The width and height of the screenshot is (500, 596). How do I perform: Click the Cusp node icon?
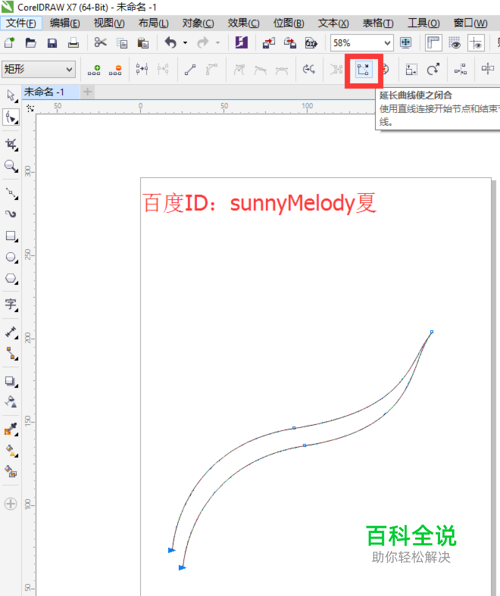[x=239, y=70]
